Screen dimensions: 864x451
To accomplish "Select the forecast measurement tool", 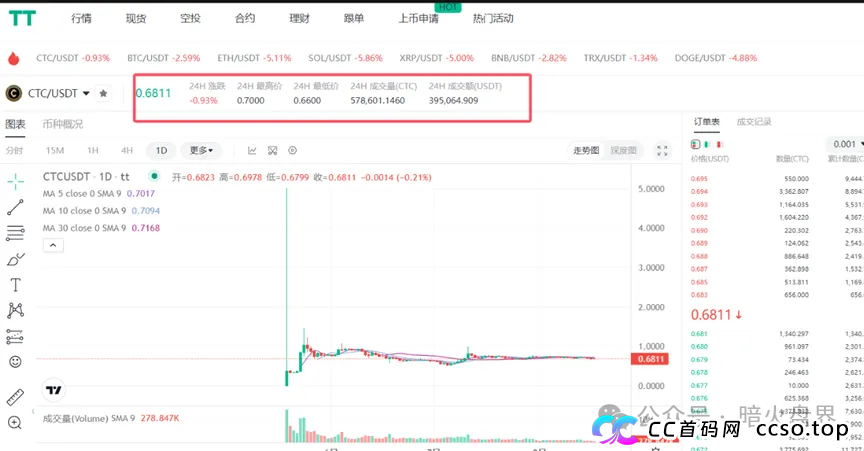I will pyautogui.click(x=15, y=336).
